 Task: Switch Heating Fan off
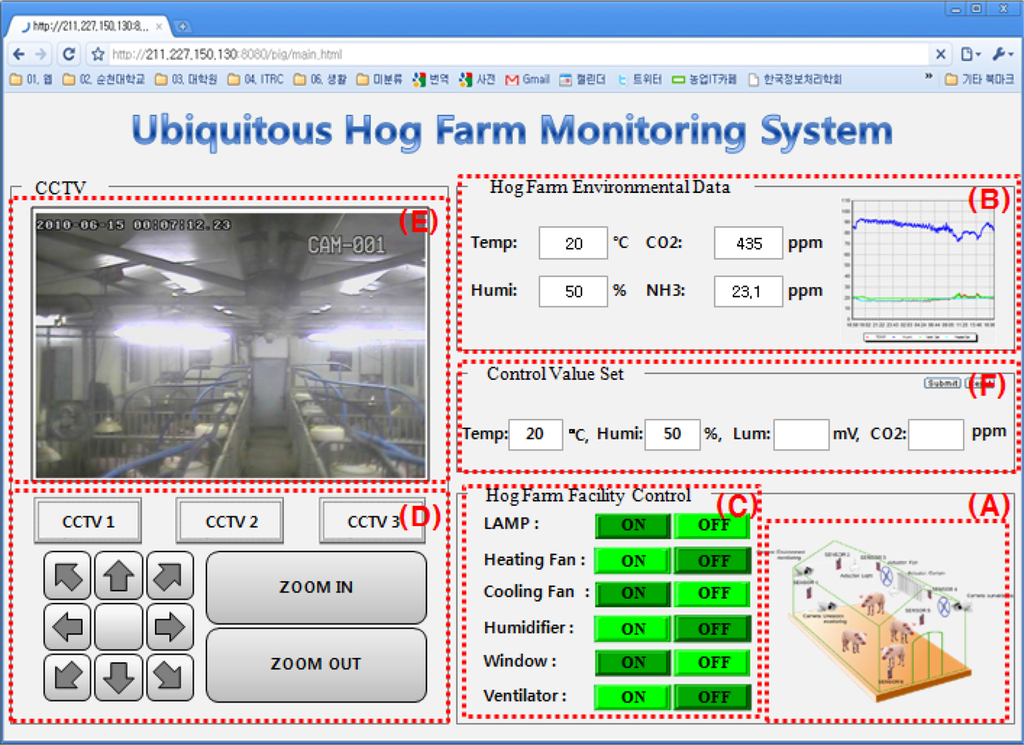click(x=713, y=560)
